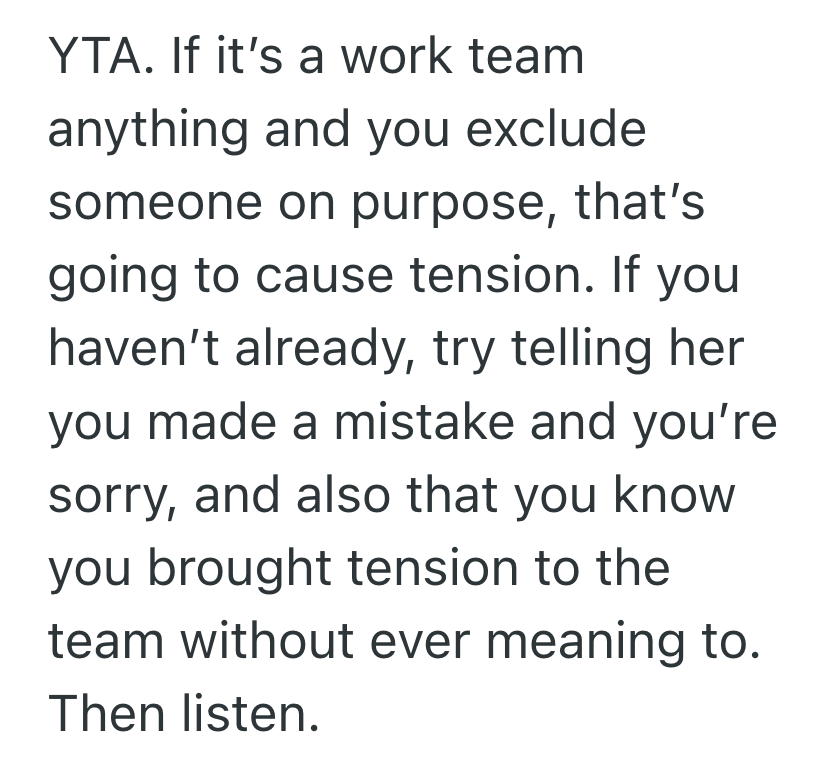Click the word "Then" in last line
826x782 pixels.
tap(107, 712)
